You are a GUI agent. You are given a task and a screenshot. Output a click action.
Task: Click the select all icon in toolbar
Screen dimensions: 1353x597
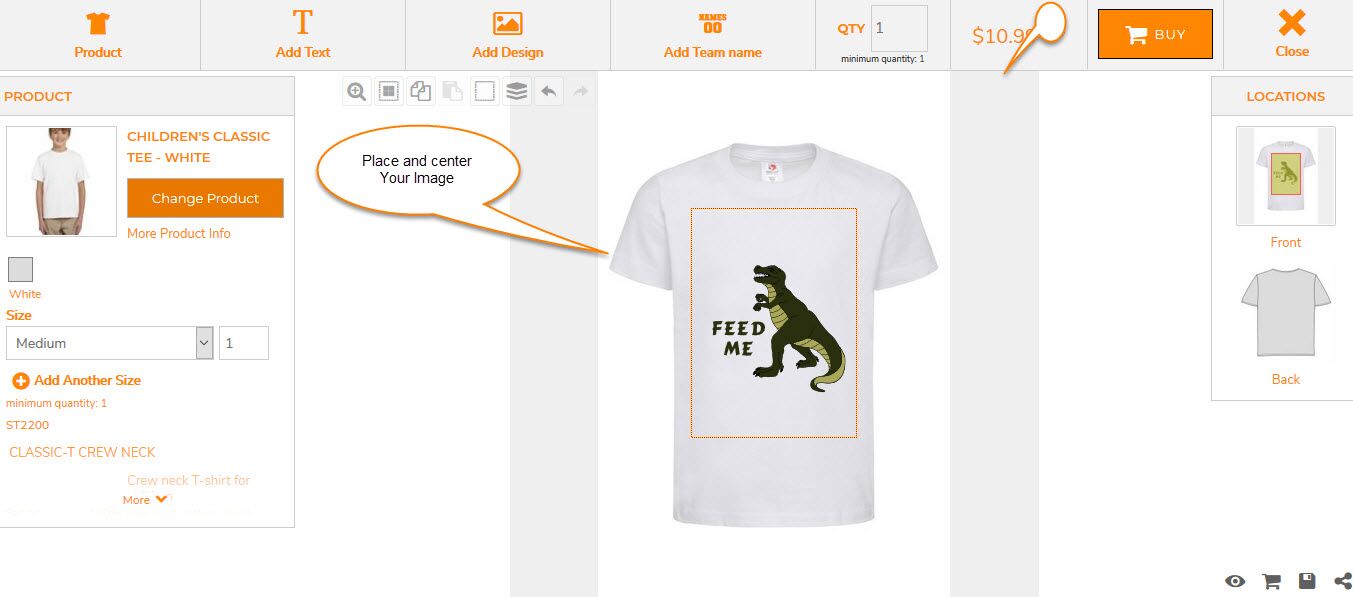(389, 92)
